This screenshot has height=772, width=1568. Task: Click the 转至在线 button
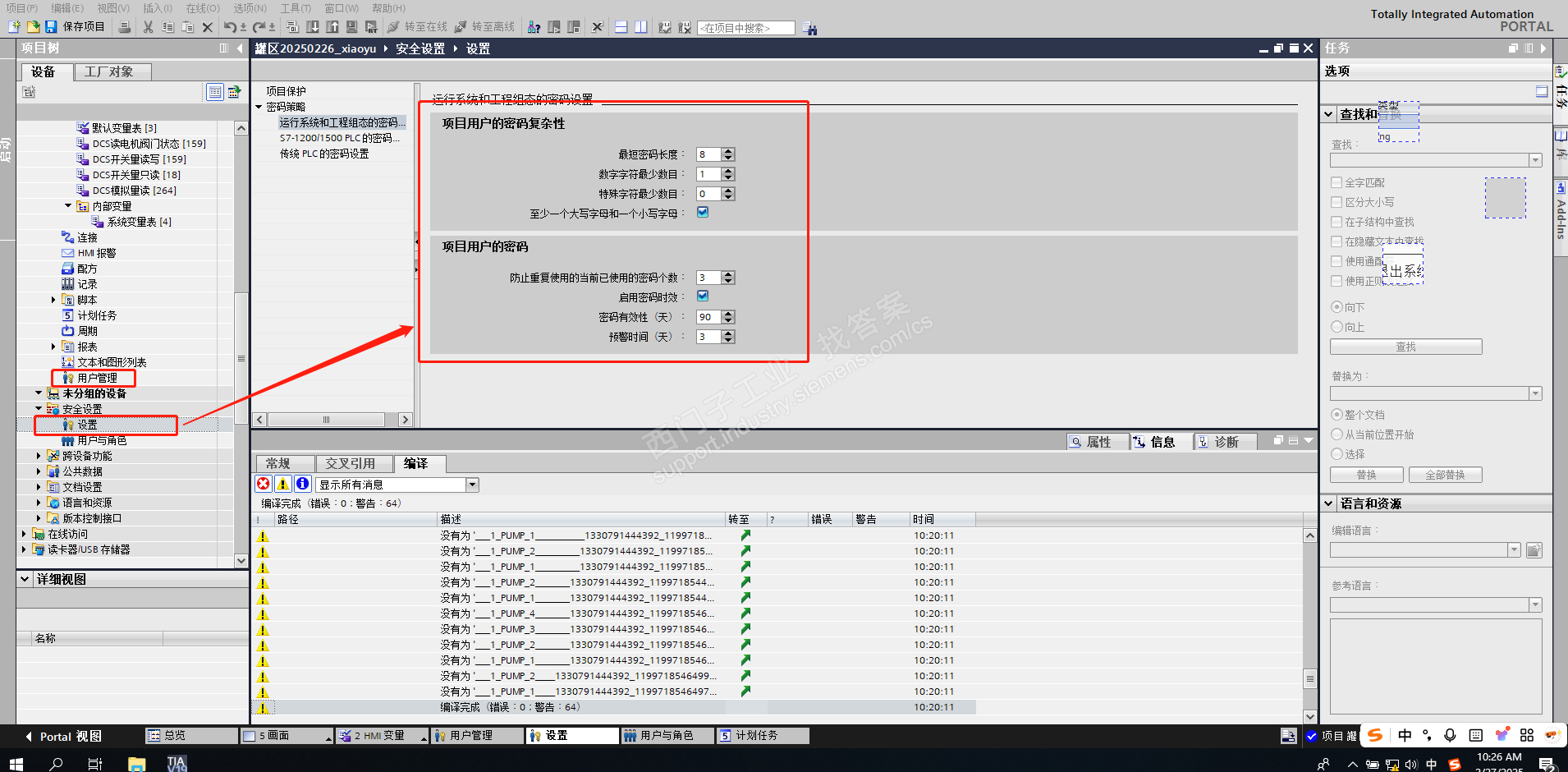click(x=417, y=27)
